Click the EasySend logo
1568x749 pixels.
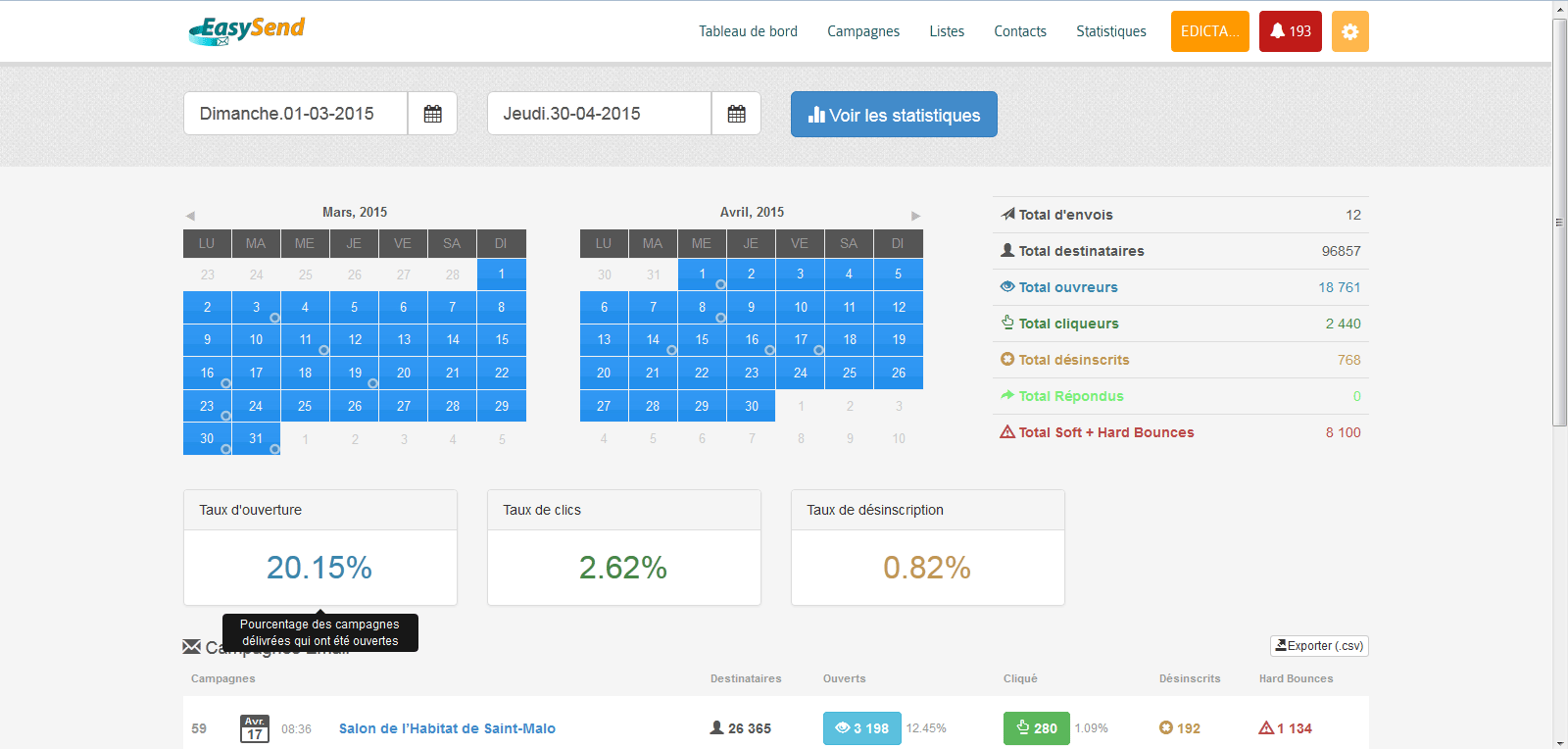(x=247, y=30)
